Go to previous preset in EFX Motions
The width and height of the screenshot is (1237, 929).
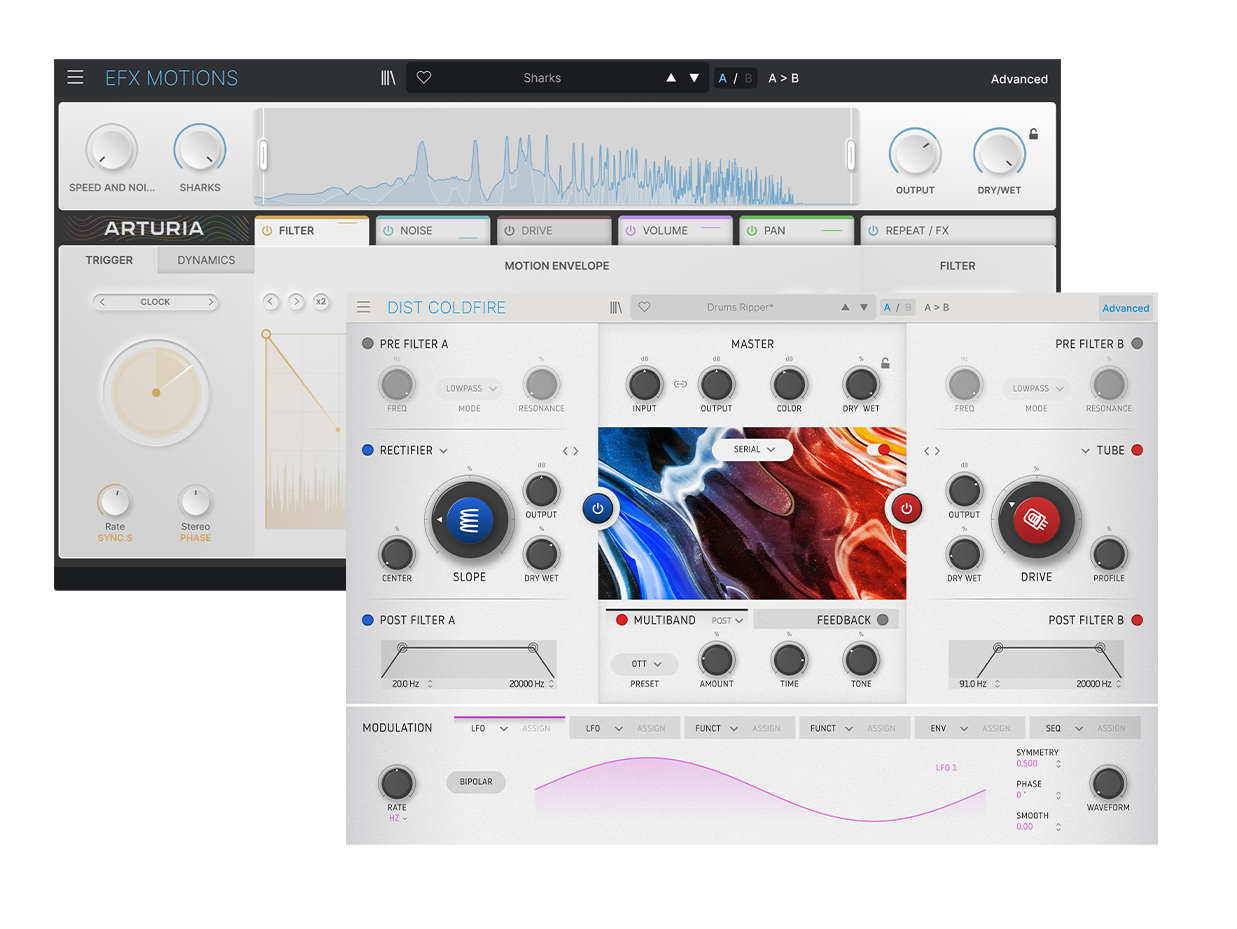tap(671, 78)
